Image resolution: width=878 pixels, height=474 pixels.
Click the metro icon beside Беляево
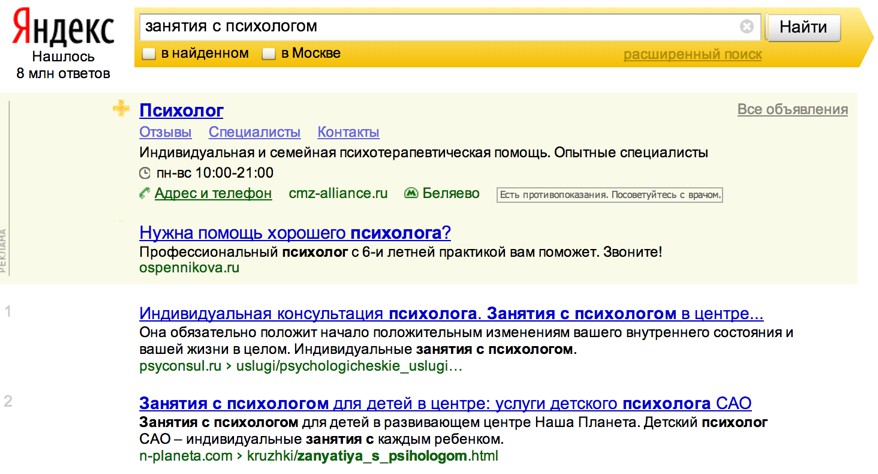click(x=411, y=194)
